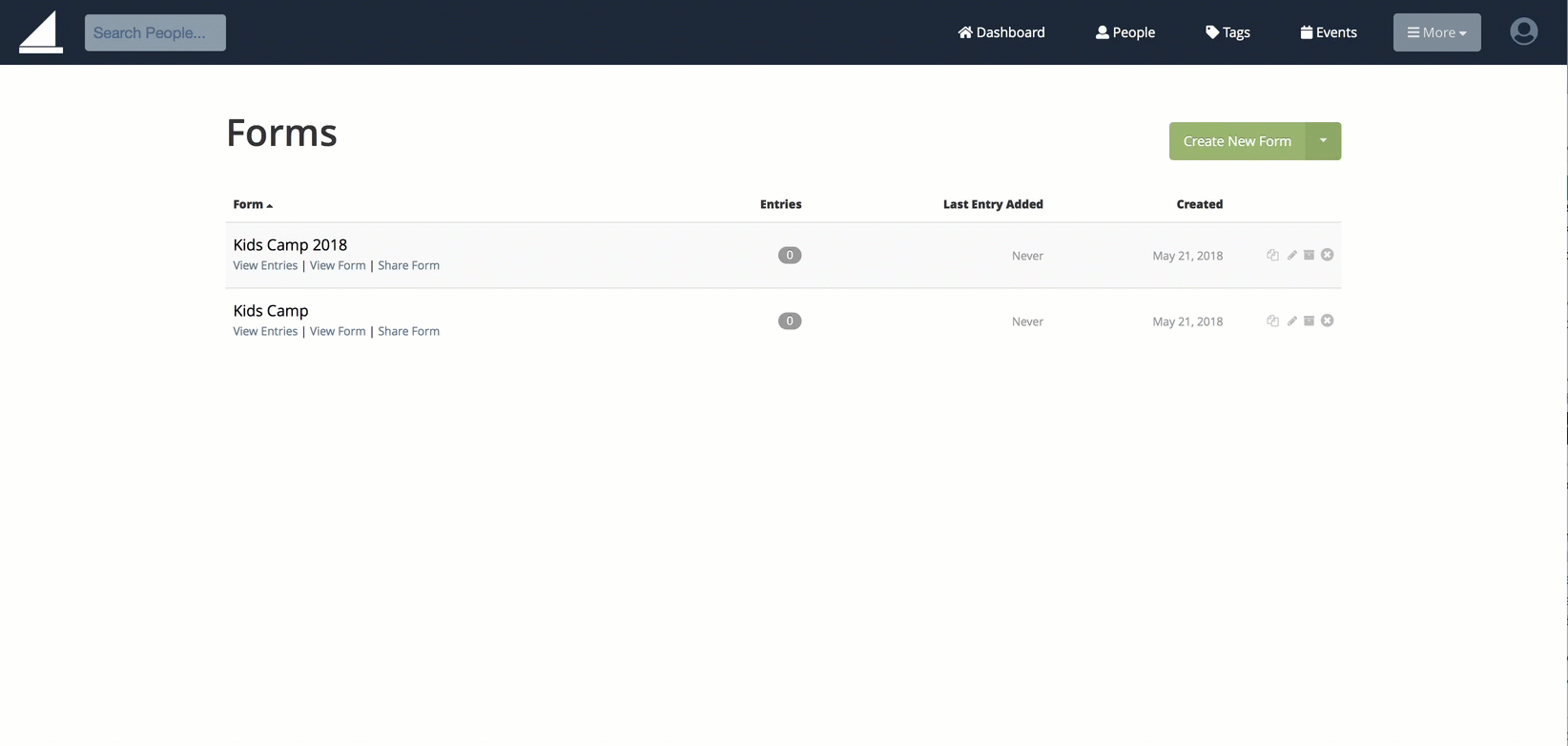Image resolution: width=1568 pixels, height=746 pixels.
Task: Click the copy icon for Kids Camp
Action: click(1272, 321)
